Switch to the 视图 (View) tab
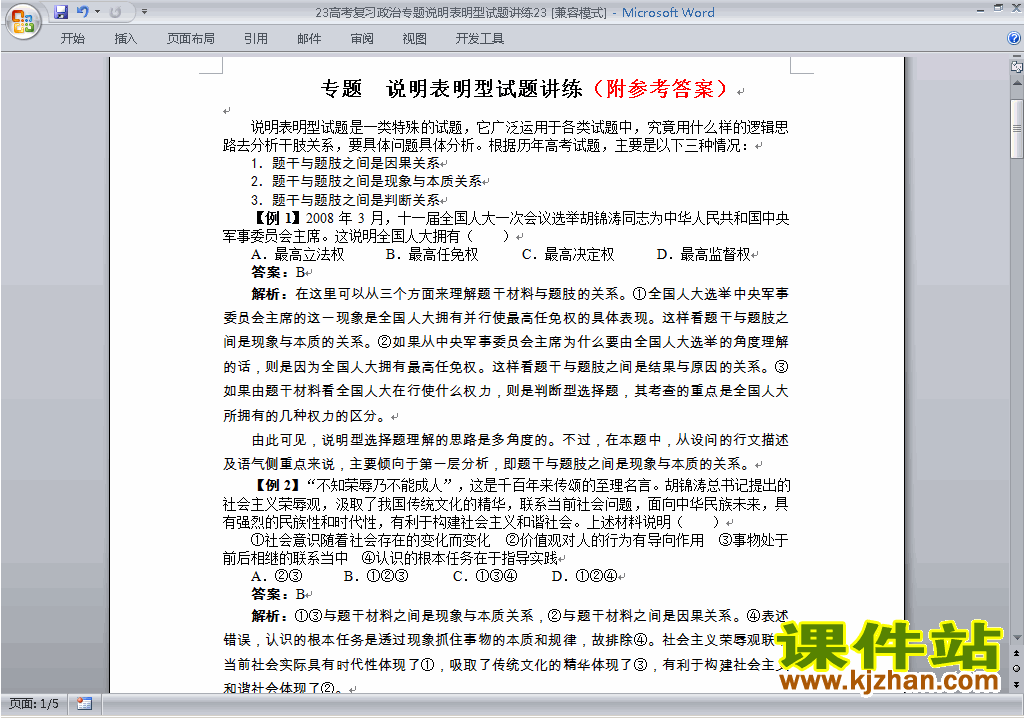The height and width of the screenshot is (718, 1024). [414, 39]
